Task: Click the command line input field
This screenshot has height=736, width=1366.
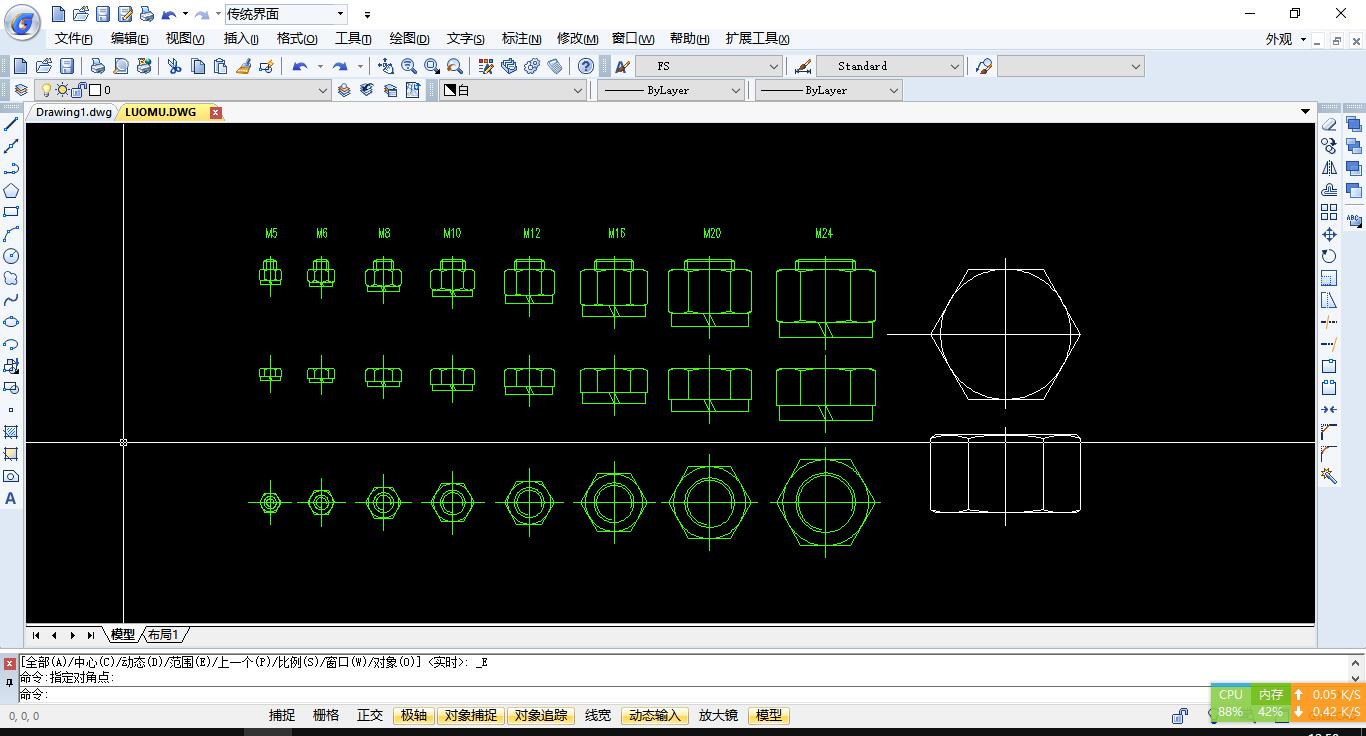Action: click(680, 694)
